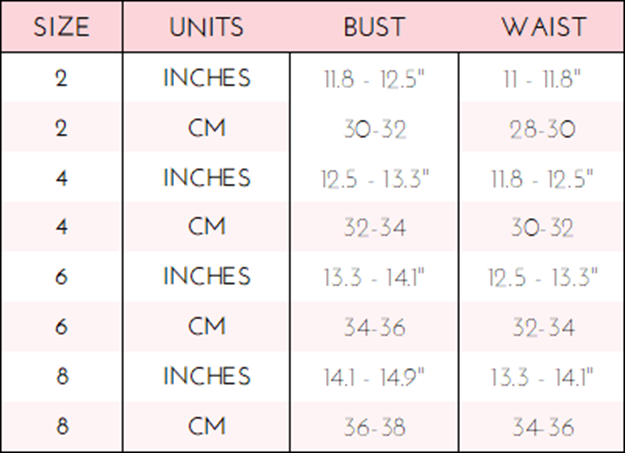Screen dimensions: 625x453
Task: Select waist value 34-36 cm
Action: (x=543, y=427)
